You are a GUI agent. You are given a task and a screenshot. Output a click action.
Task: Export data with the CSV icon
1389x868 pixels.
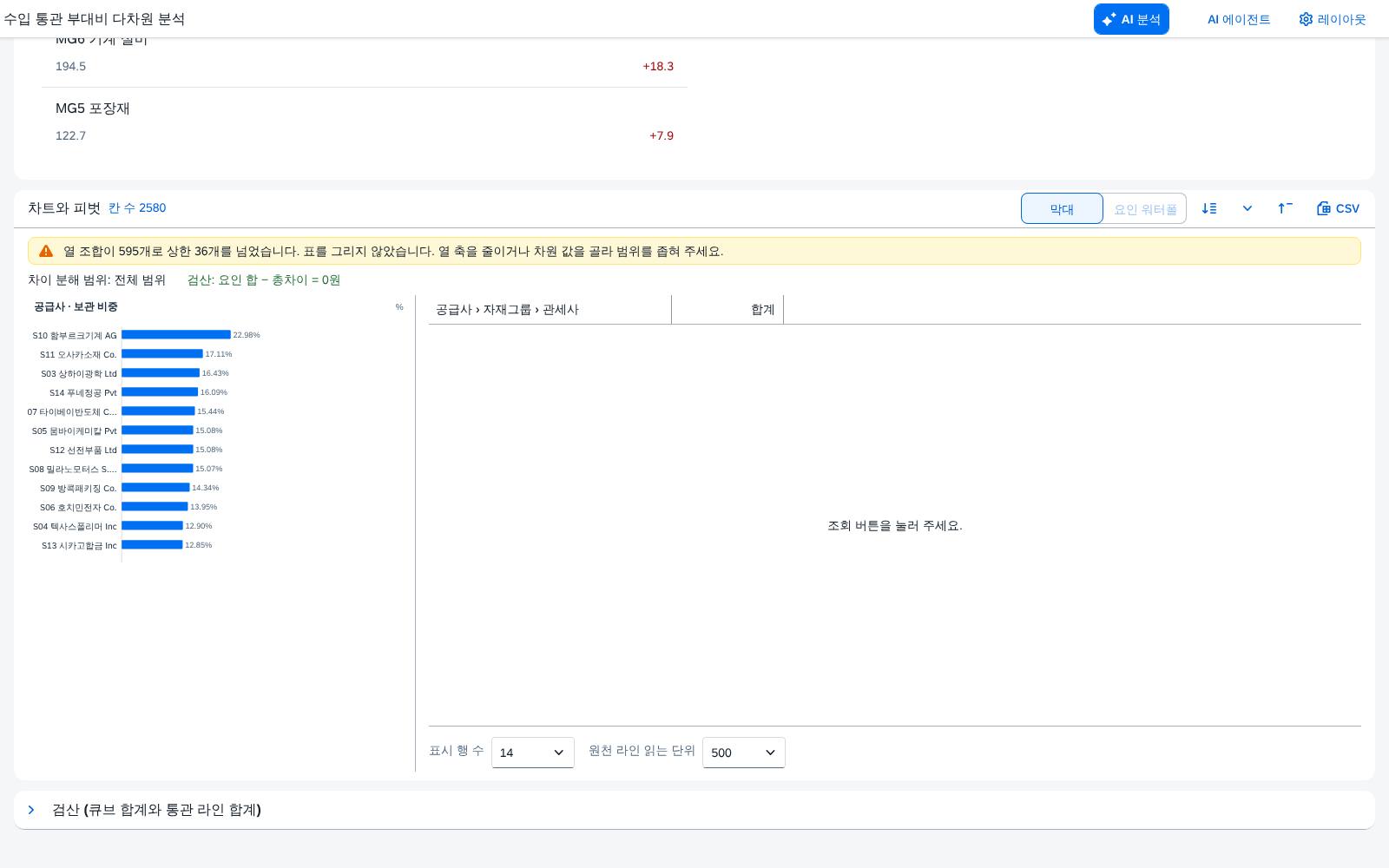tap(1338, 208)
